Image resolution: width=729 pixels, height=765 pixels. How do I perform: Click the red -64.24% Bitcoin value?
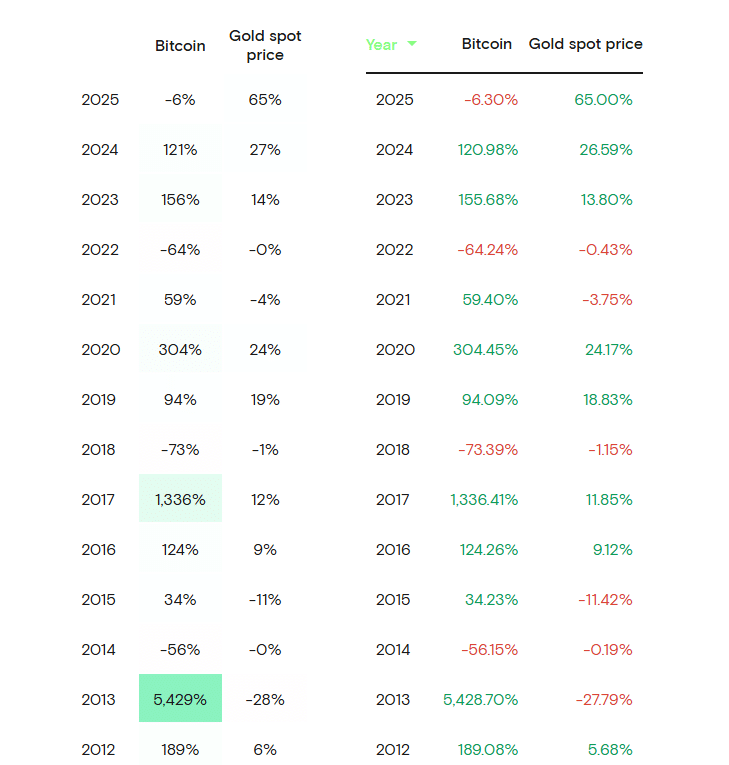click(x=487, y=250)
